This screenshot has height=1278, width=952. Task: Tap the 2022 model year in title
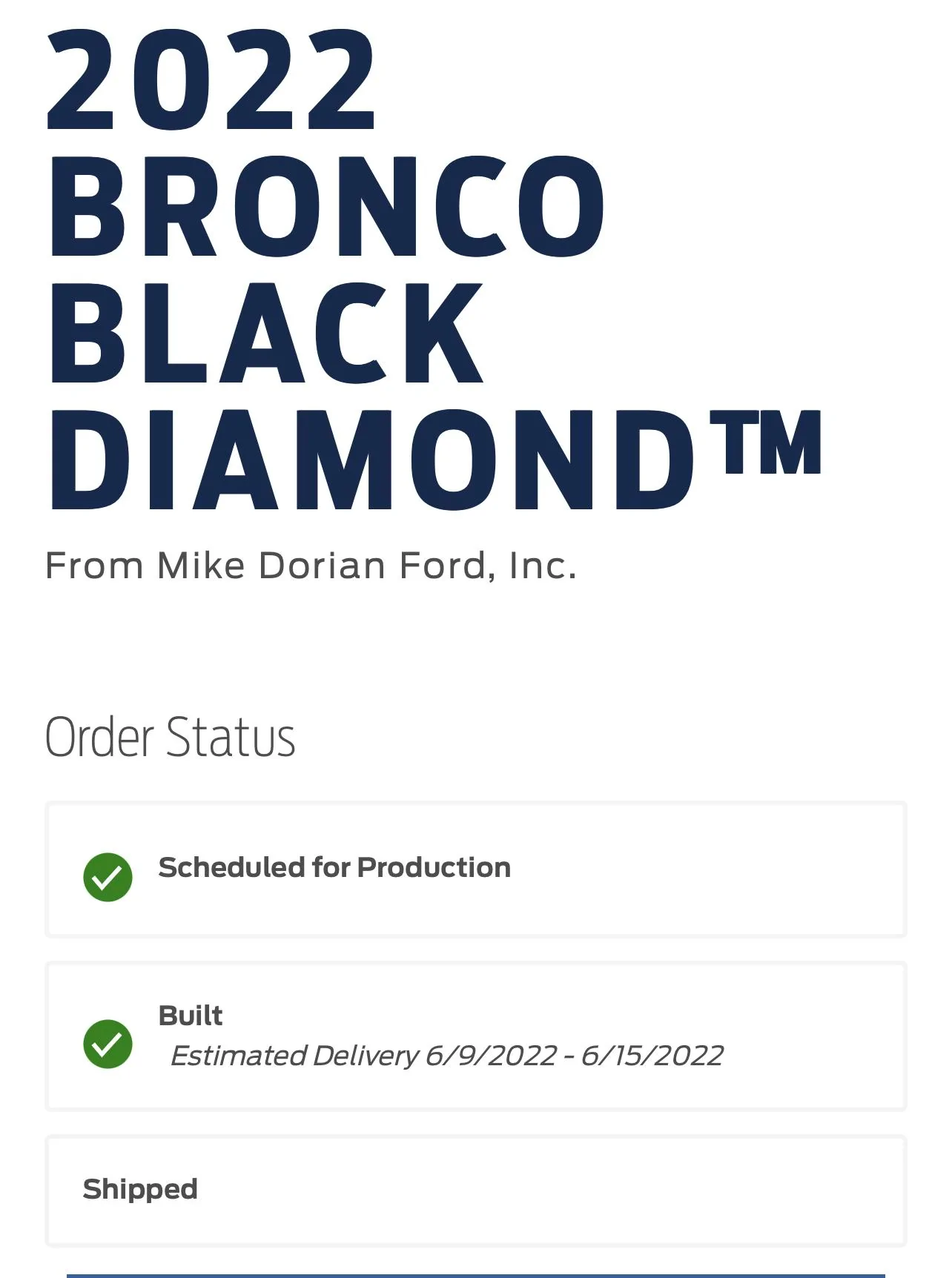pos(212,80)
